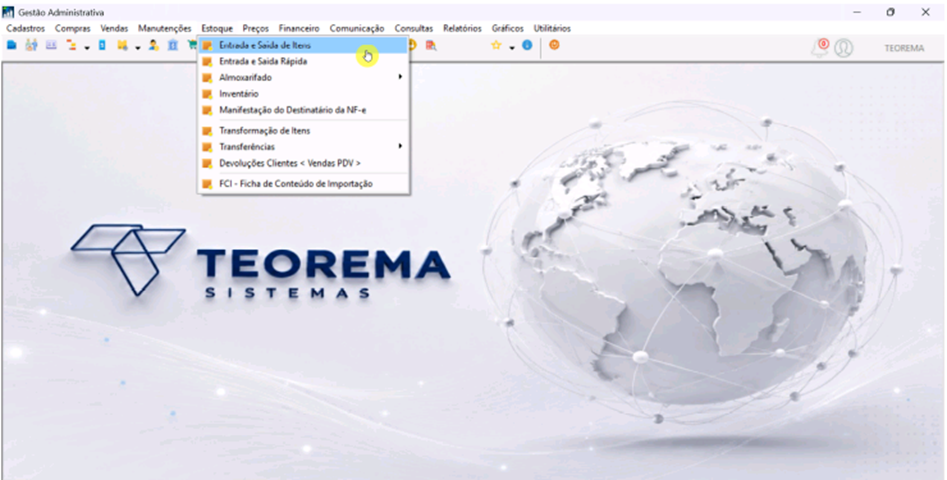Select FCI - Ficha de Conteúdo de Importação
This screenshot has width=947, height=480.
[304, 184]
